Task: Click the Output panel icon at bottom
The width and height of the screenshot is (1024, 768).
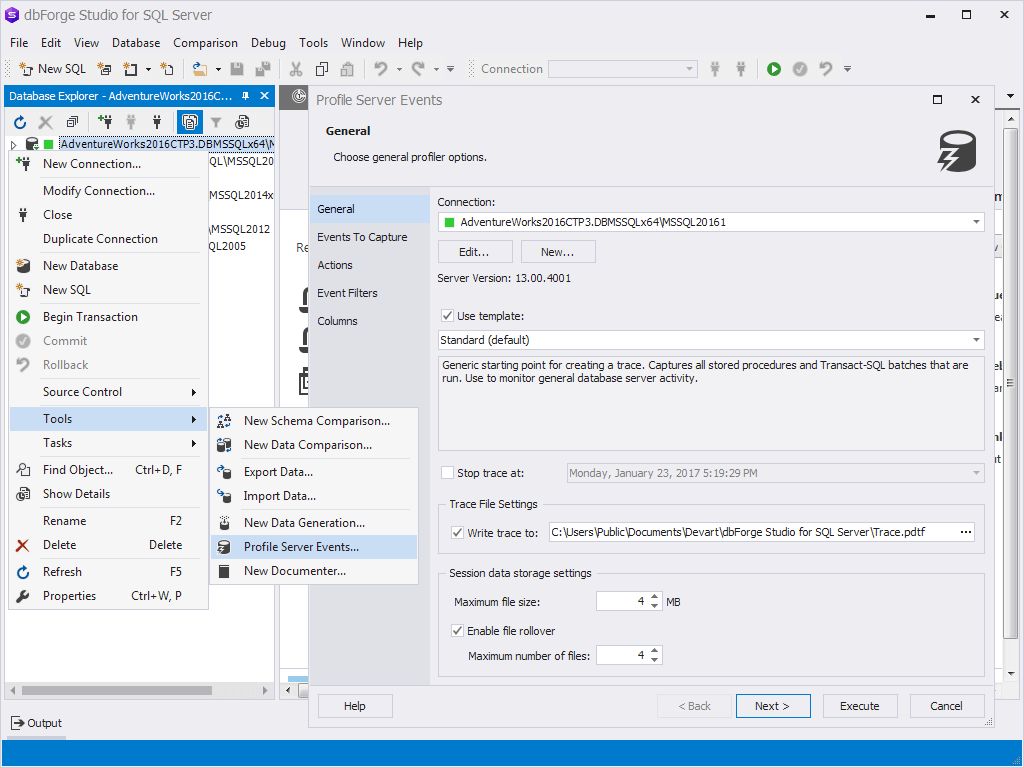Action: (x=18, y=723)
